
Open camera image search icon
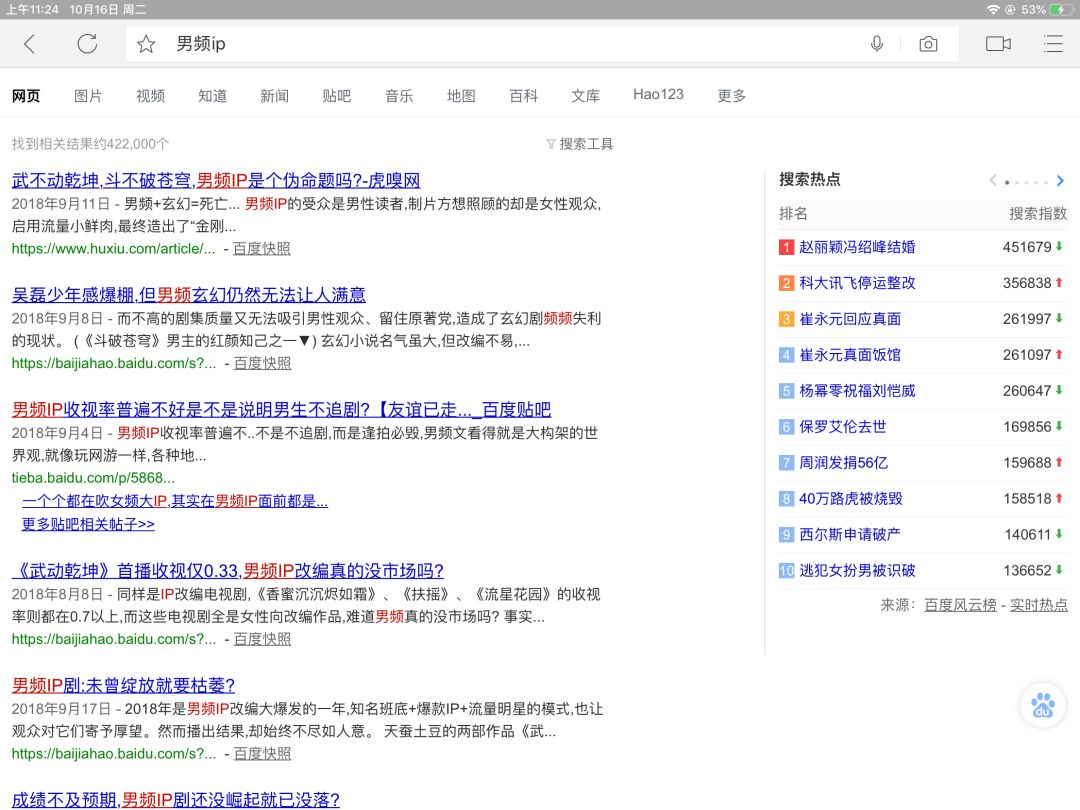(x=929, y=44)
